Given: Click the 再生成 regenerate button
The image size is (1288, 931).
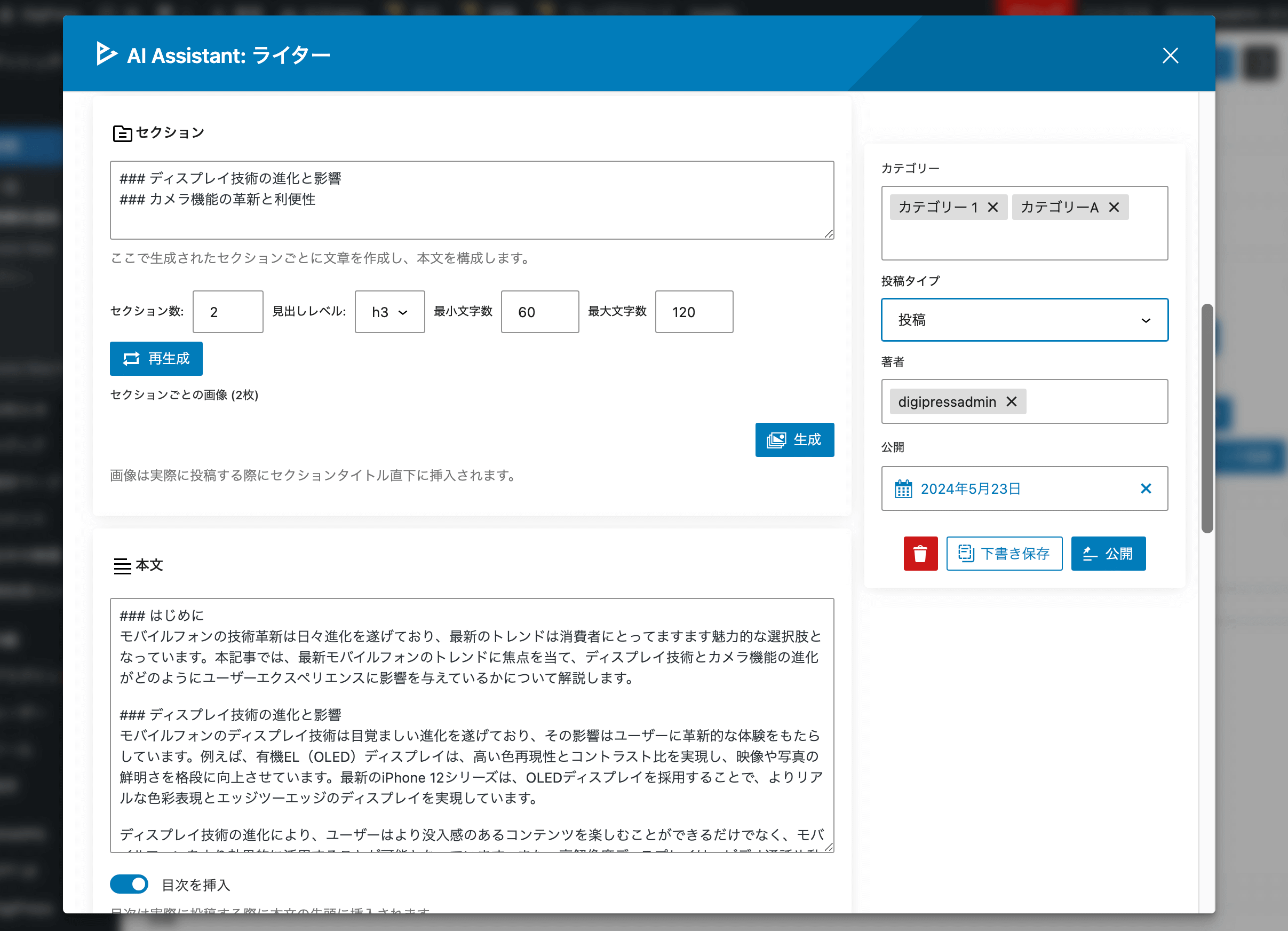Looking at the screenshot, I should pos(156,358).
